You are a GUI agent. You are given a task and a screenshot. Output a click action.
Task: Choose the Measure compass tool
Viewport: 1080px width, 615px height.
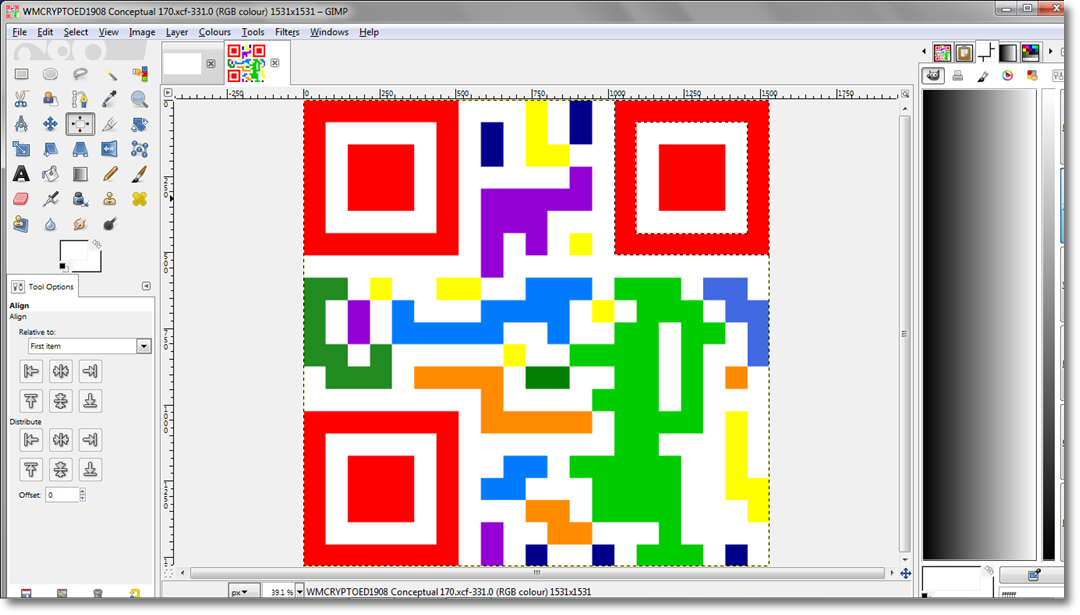point(21,124)
